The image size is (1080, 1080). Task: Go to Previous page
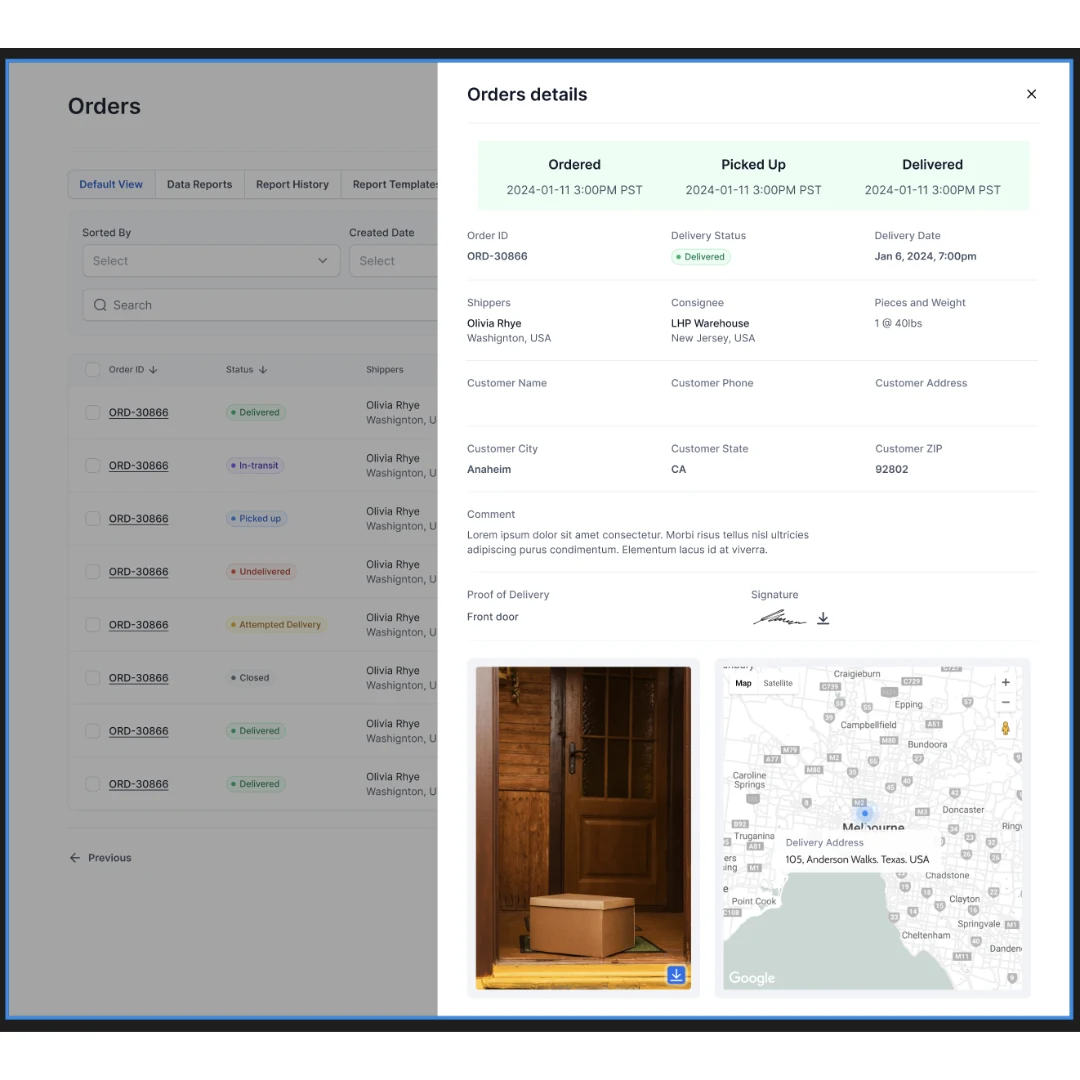tap(101, 858)
